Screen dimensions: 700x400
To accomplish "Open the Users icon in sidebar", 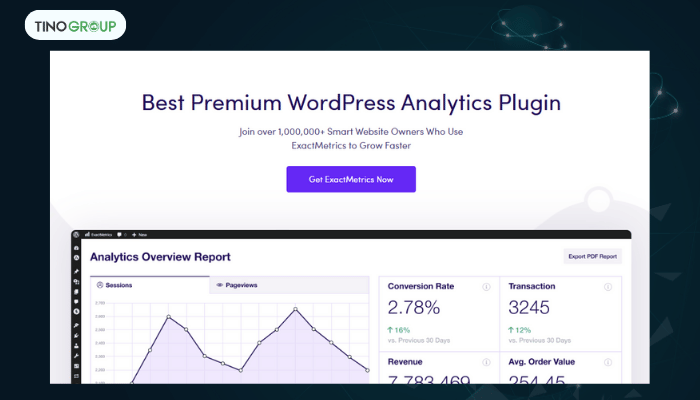I will pyautogui.click(x=76, y=343).
